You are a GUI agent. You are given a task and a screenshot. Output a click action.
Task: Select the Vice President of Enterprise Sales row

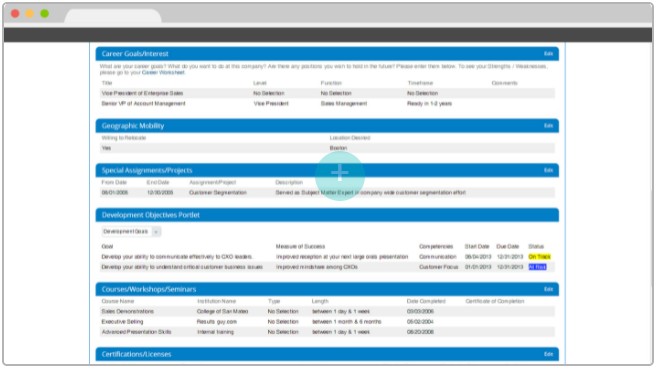327,93
